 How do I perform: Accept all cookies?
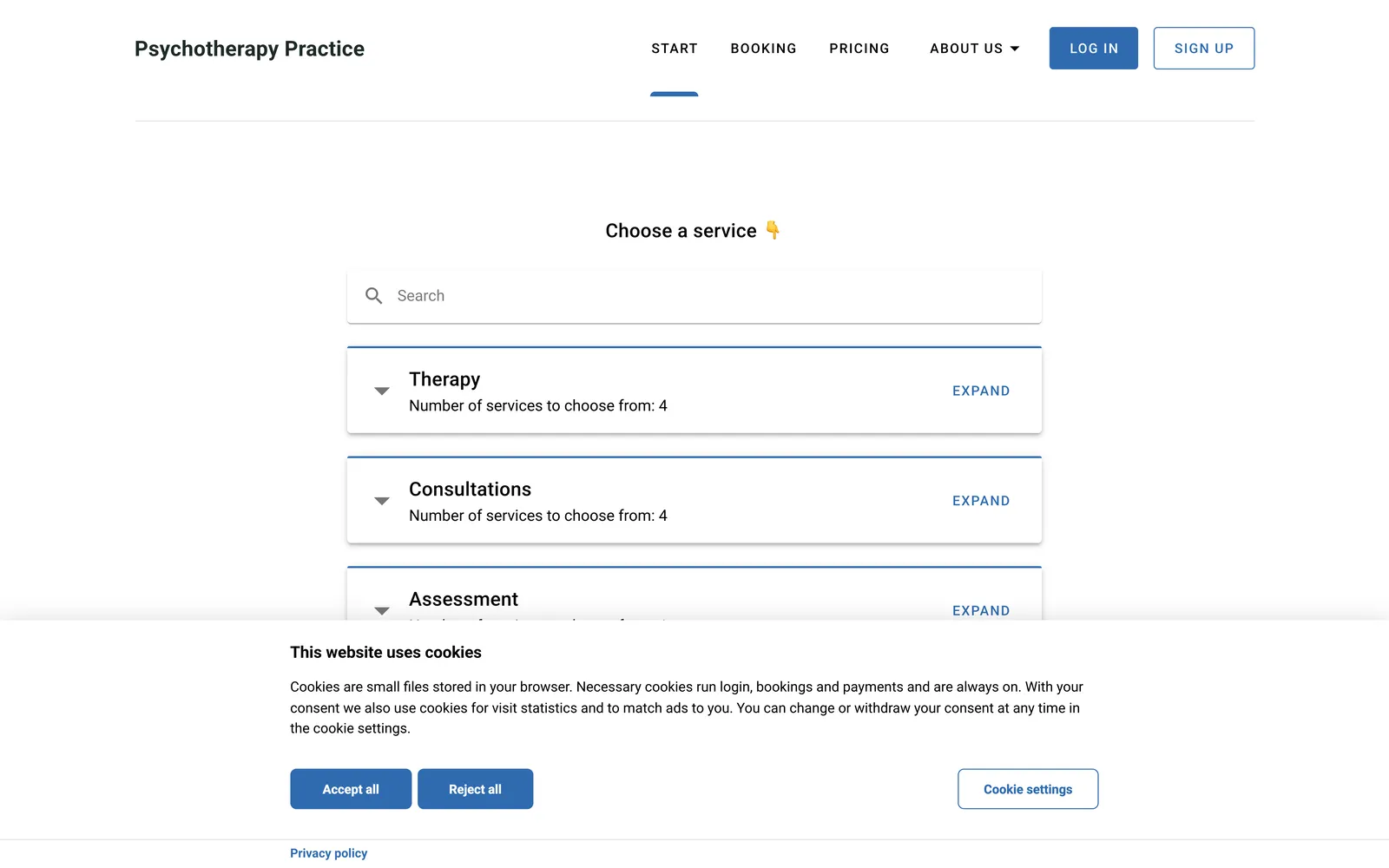(x=351, y=789)
